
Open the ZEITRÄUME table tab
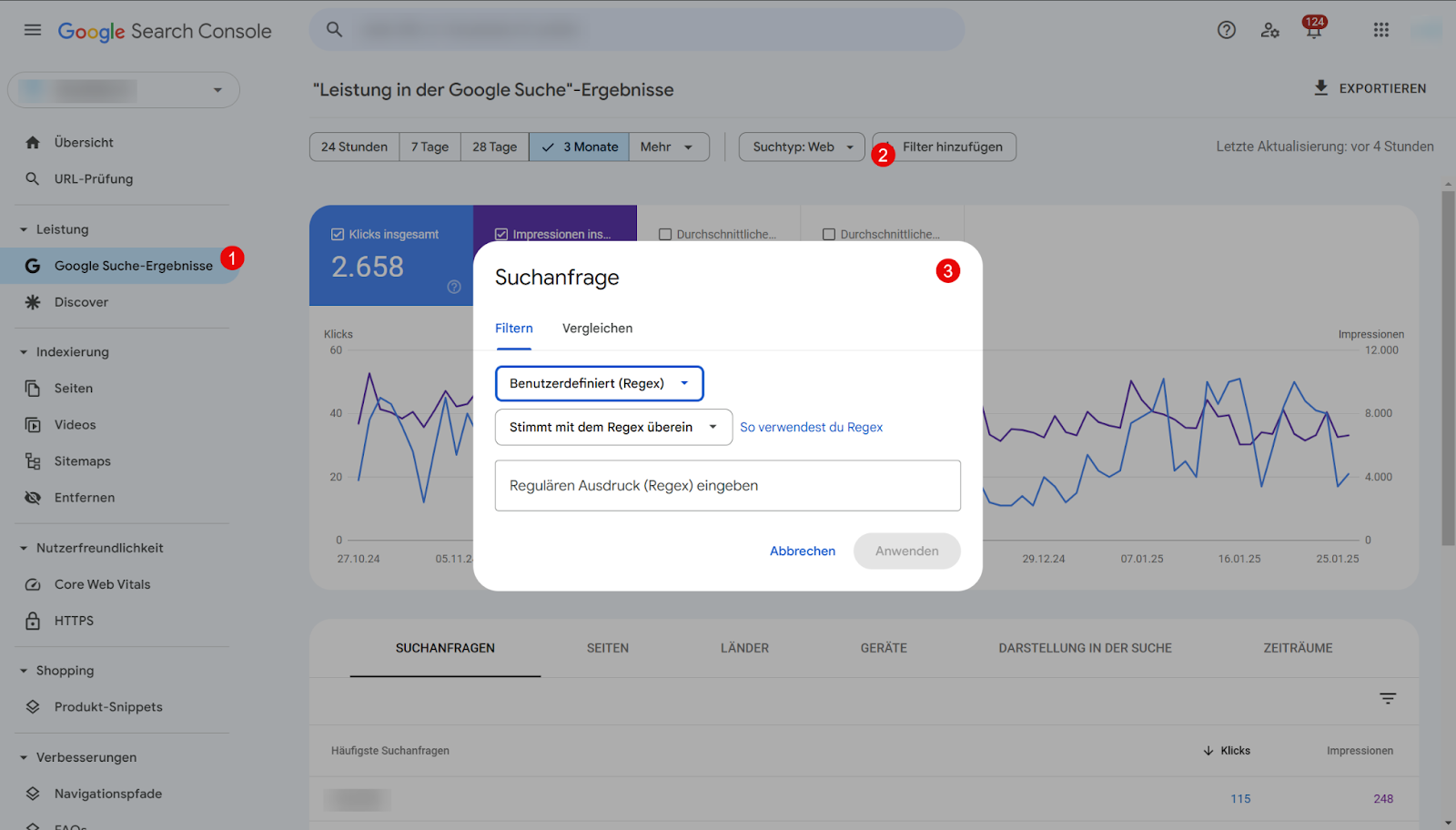(1298, 648)
